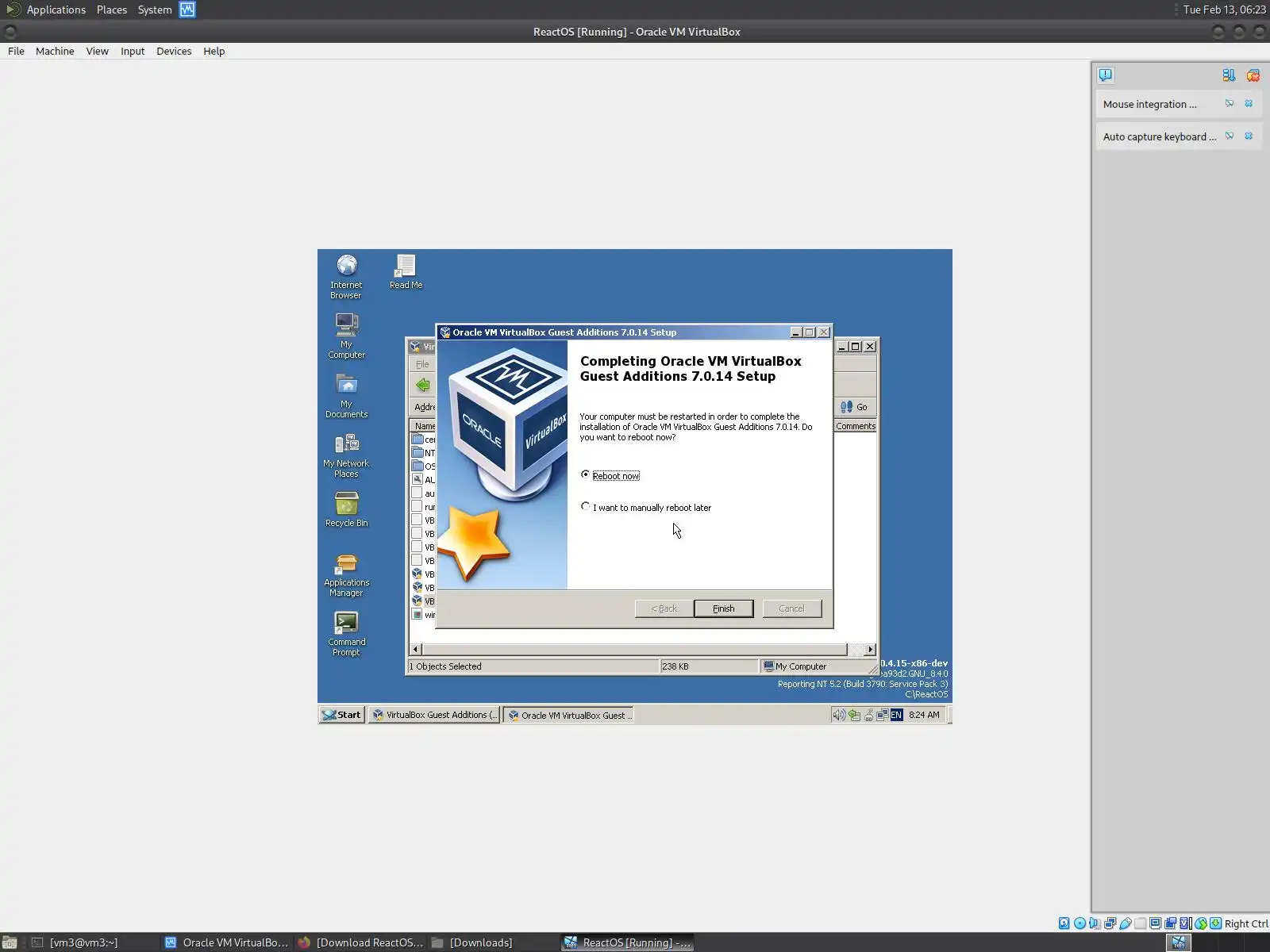The height and width of the screenshot is (952, 1270).
Task: Open the Input menu
Action: tap(133, 51)
